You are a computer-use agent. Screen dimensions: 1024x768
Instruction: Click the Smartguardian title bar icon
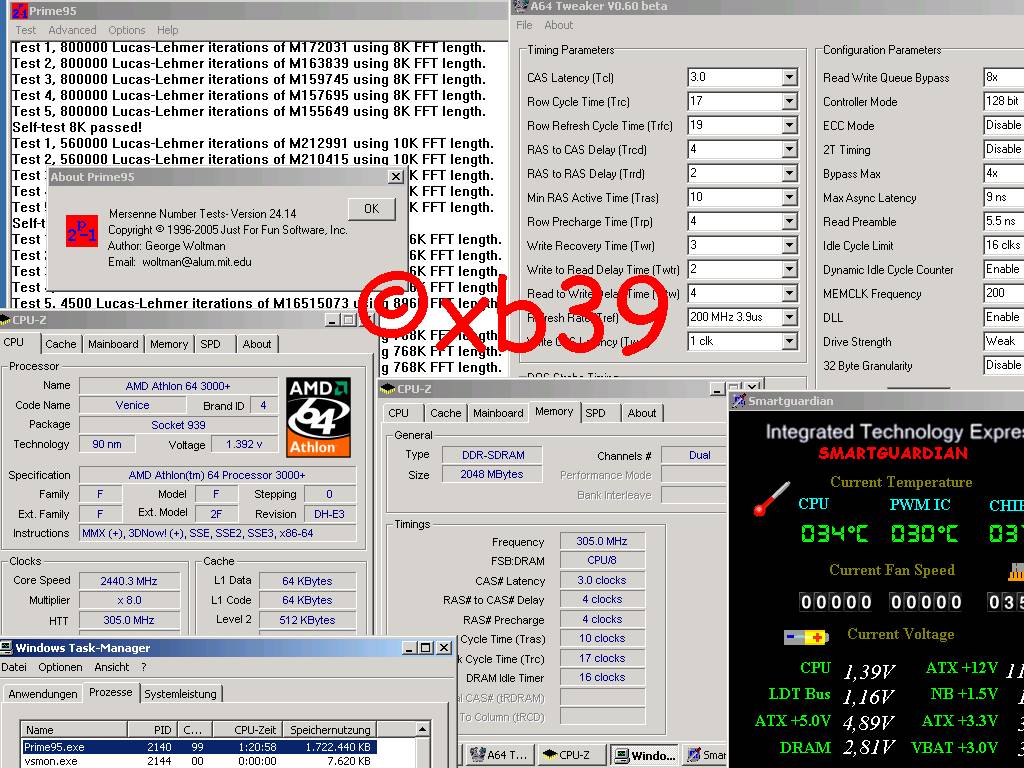pos(739,401)
